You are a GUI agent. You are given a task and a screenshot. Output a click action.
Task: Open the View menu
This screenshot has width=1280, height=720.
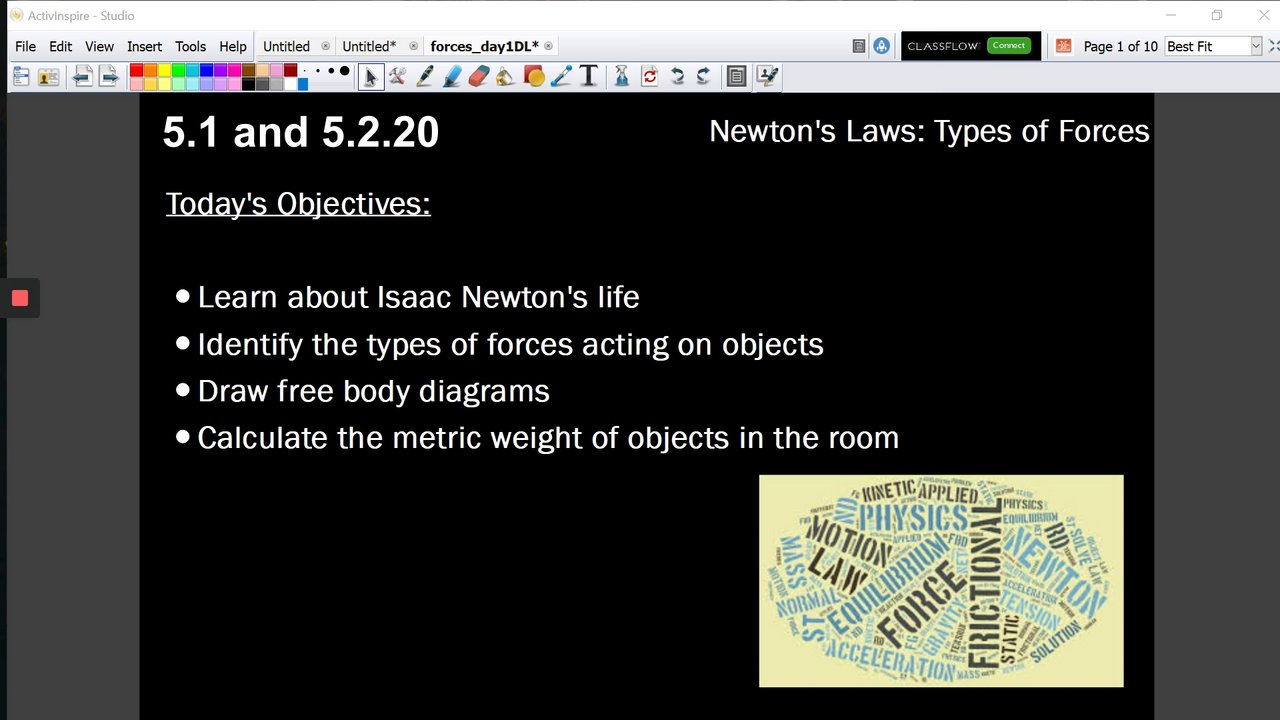tap(99, 46)
